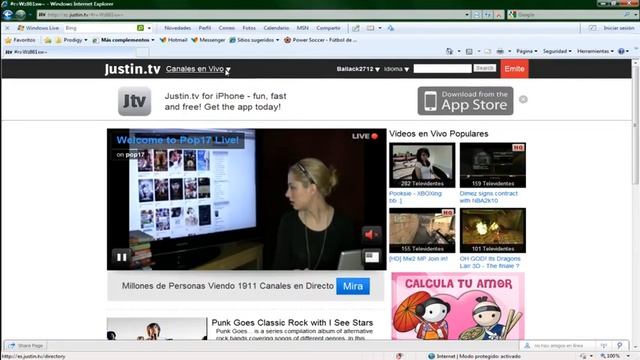
Task: Open the Idioma language dropdown
Action: [x=396, y=69]
